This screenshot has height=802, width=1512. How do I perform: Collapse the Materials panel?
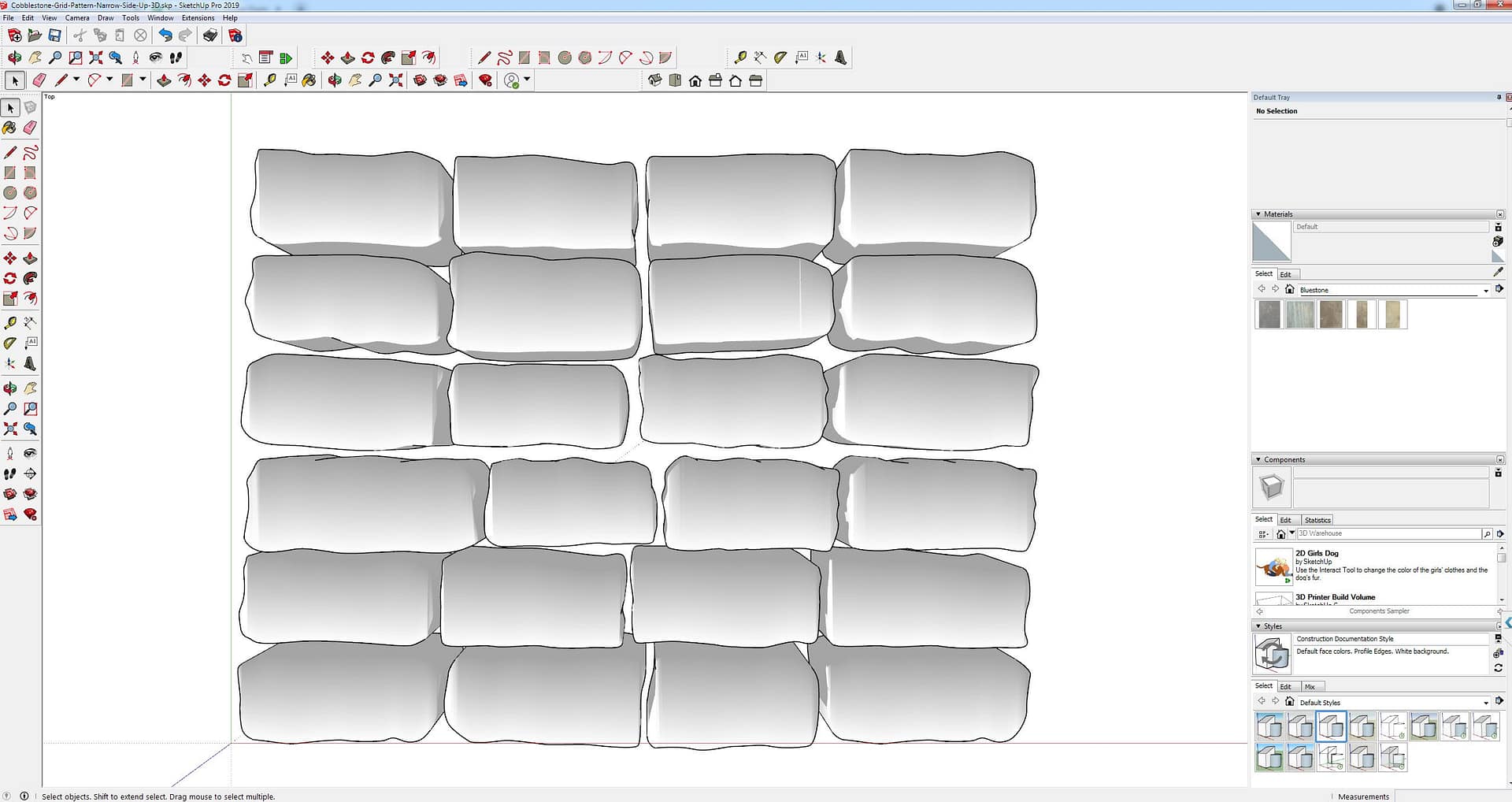click(1258, 214)
